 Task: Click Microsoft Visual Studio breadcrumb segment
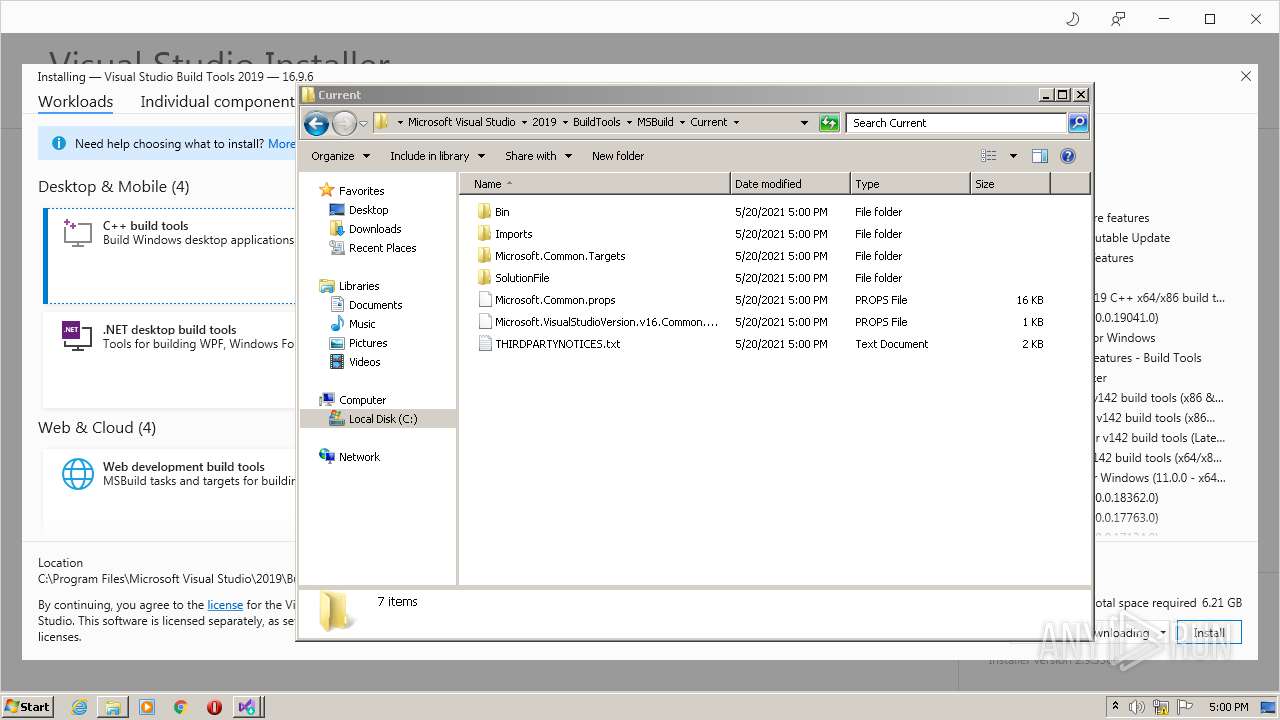pos(462,122)
